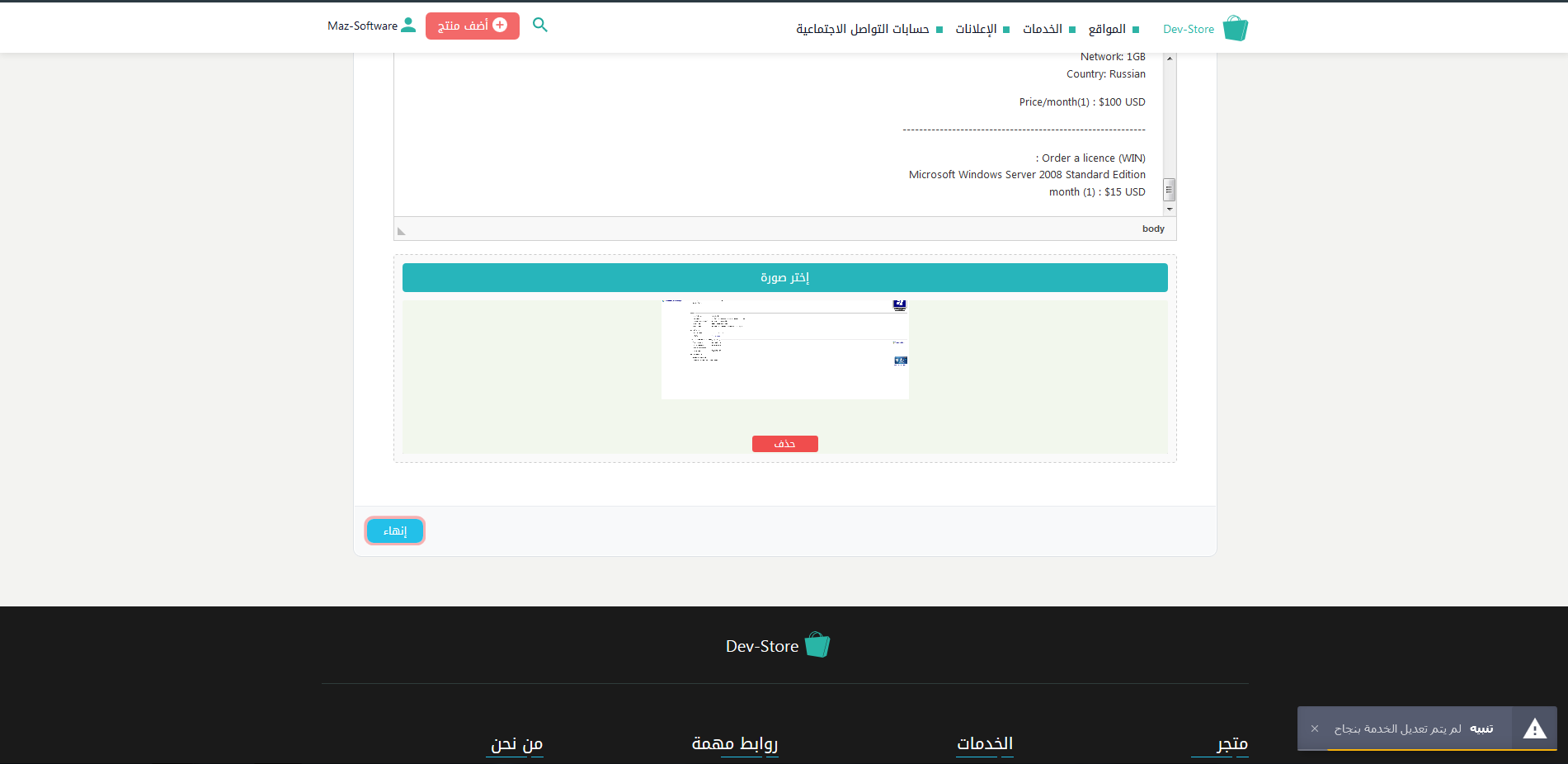Click the body element path label
The width and height of the screenshot is (1568, 764).
tap(1153, 229)
